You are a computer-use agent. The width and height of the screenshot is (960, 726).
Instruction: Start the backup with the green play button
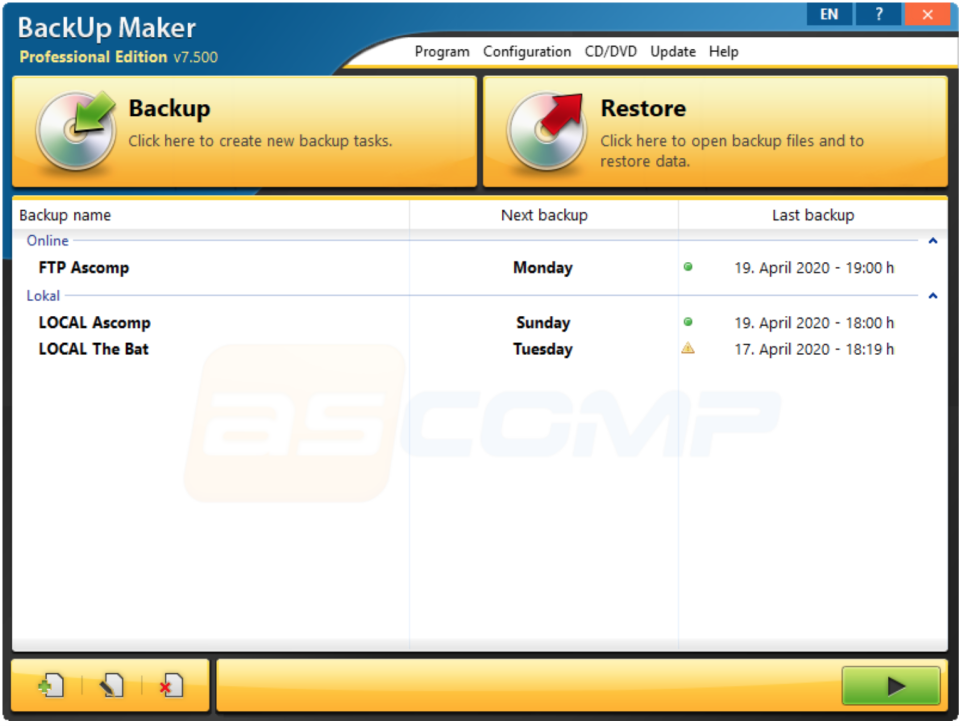[x=890, y=685]
